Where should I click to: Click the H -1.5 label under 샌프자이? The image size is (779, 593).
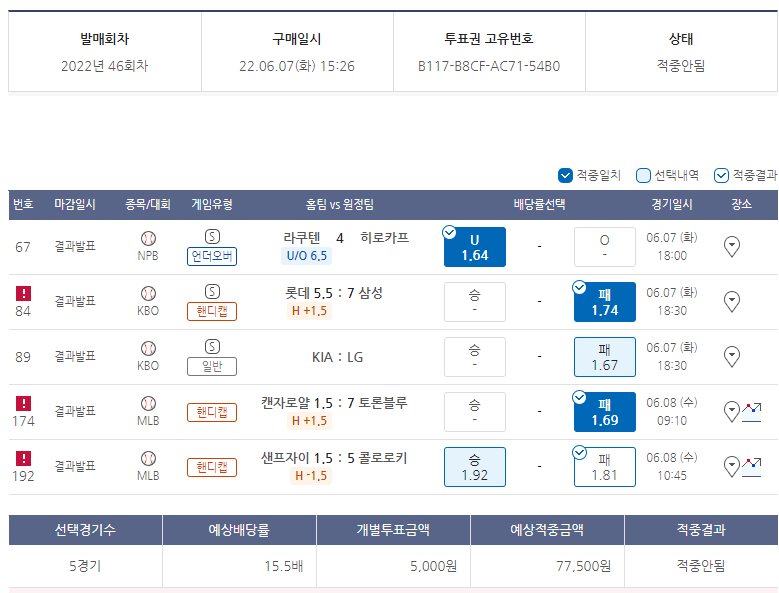click(311, 476)
